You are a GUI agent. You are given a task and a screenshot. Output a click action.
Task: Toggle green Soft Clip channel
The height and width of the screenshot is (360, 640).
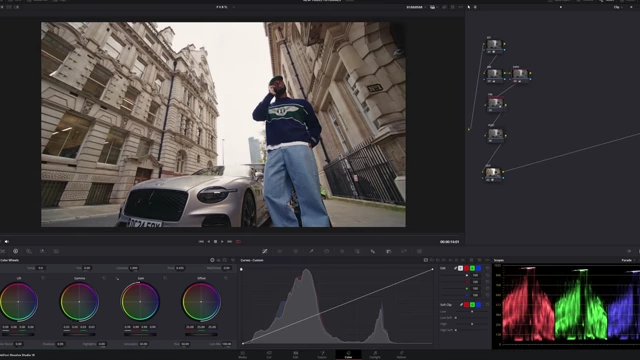point(473,304)
